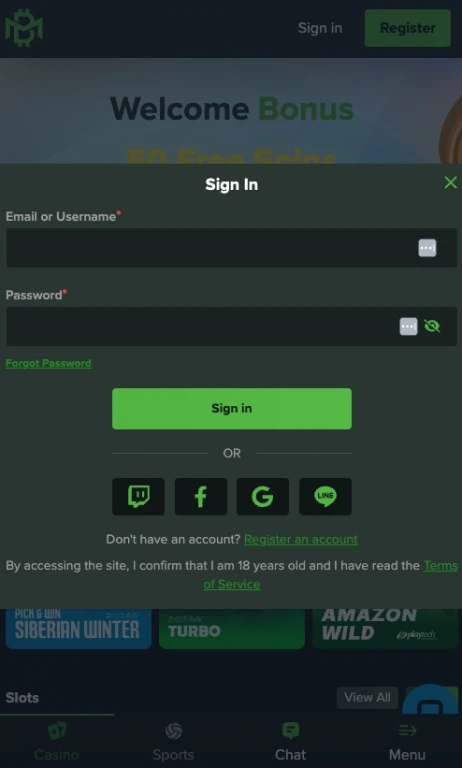Screen dimensions: 462x768
Task: Toggle password visibility eye icon
Action: click(x=432, y=326)
